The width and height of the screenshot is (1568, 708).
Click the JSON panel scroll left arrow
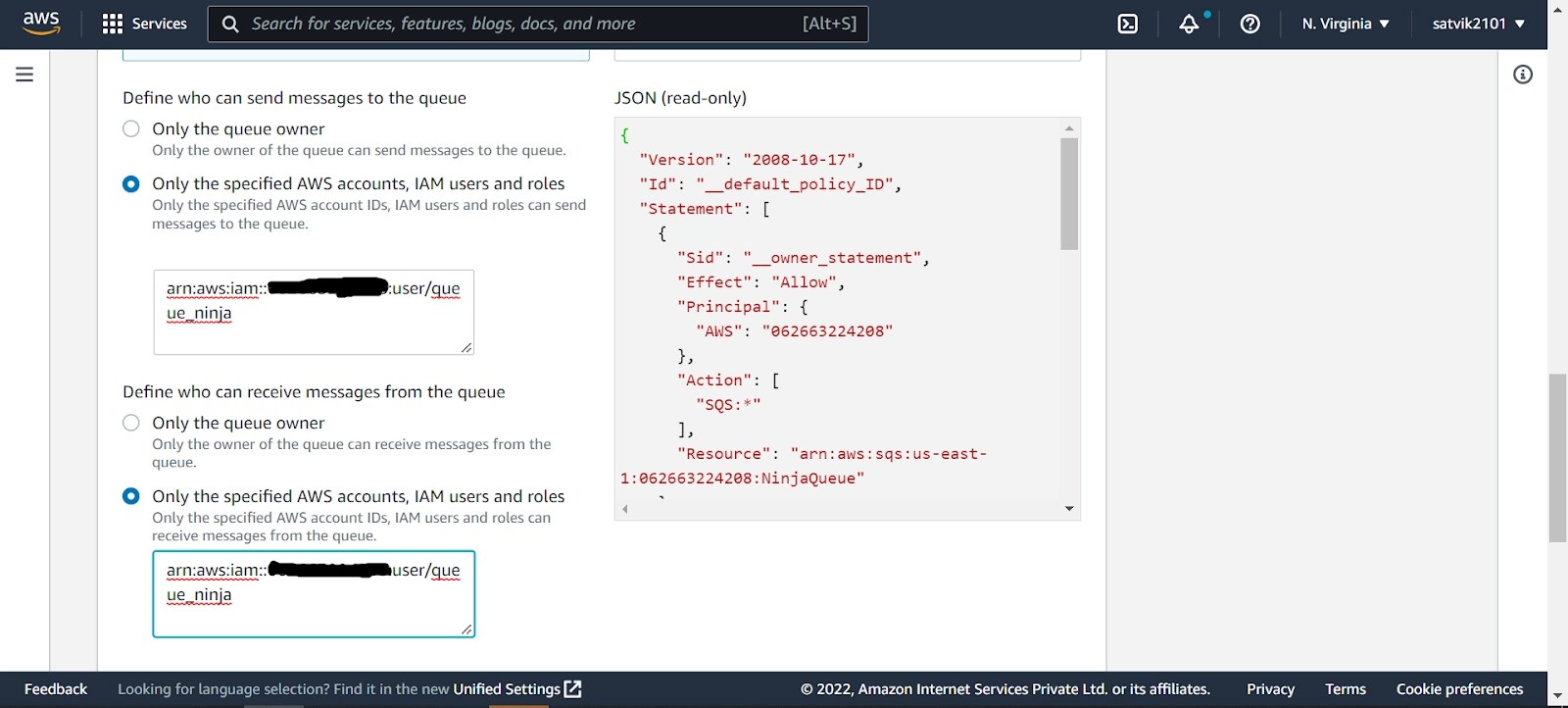click(x=625, y=509)
